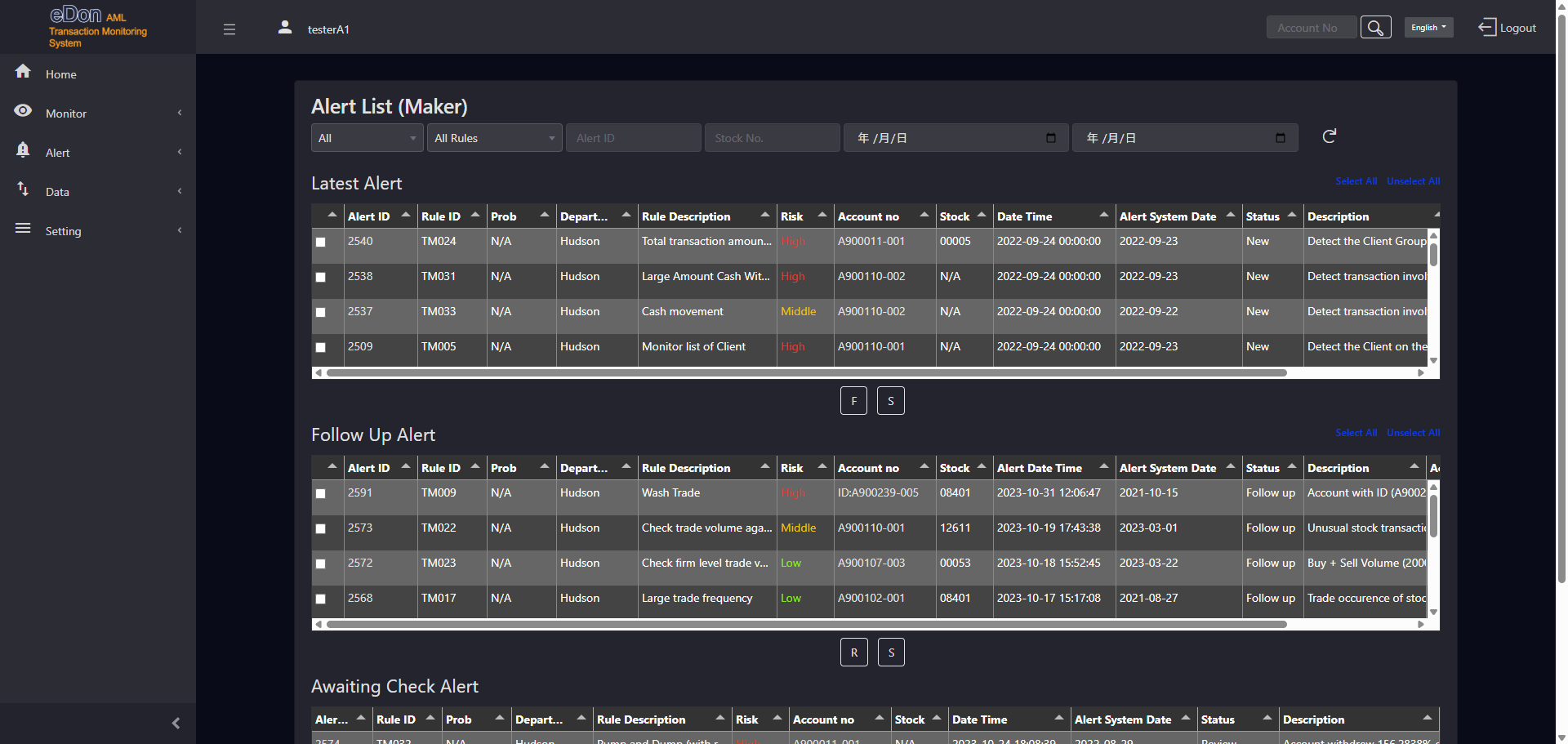This screenshot has height=744, width=1568.
Task: Click Select All above Latest Alert
Action: [x=1356, y=180]
